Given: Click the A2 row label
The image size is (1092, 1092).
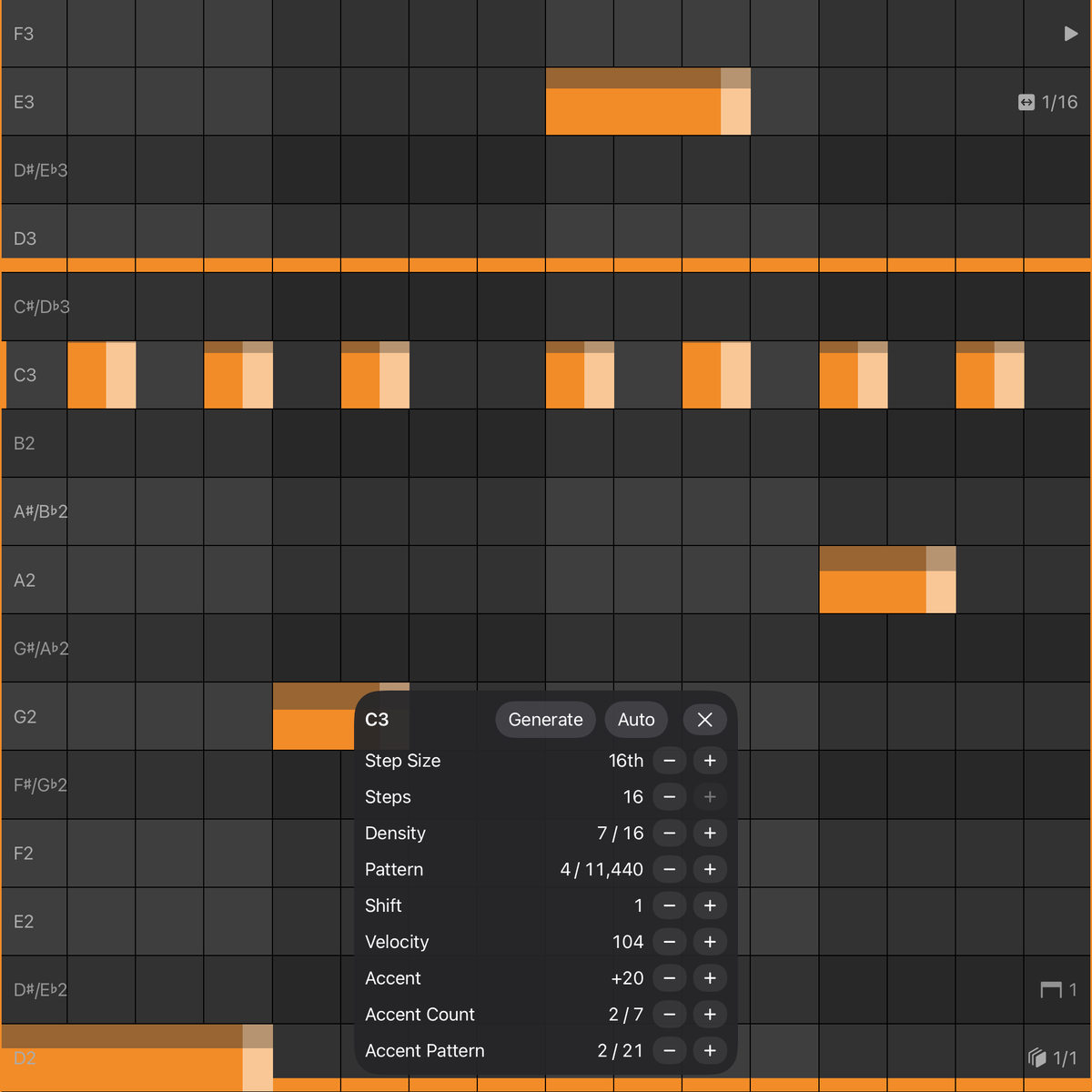Looking at the screenshot, I should [x=25, y=580].
